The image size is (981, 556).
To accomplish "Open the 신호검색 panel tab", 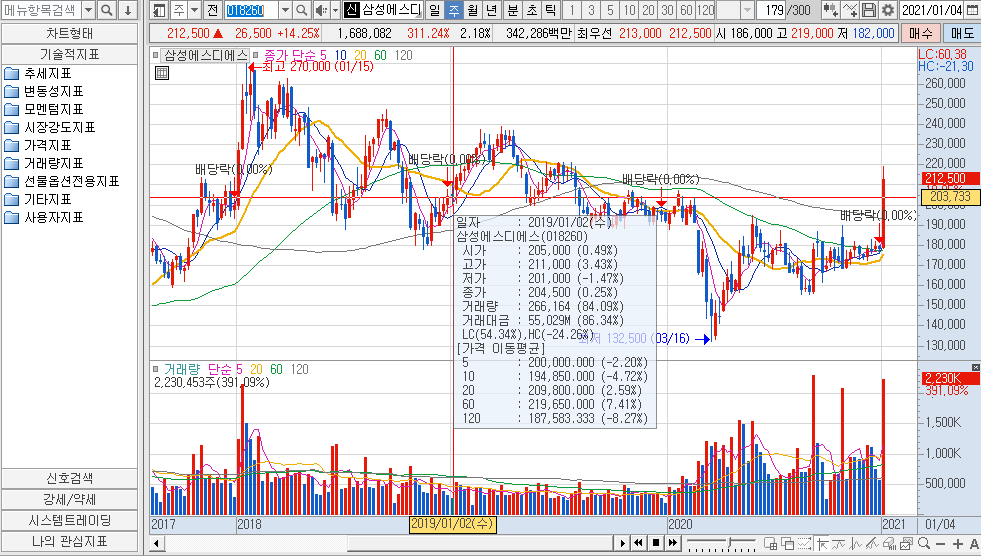I will (x=69, y=478).
